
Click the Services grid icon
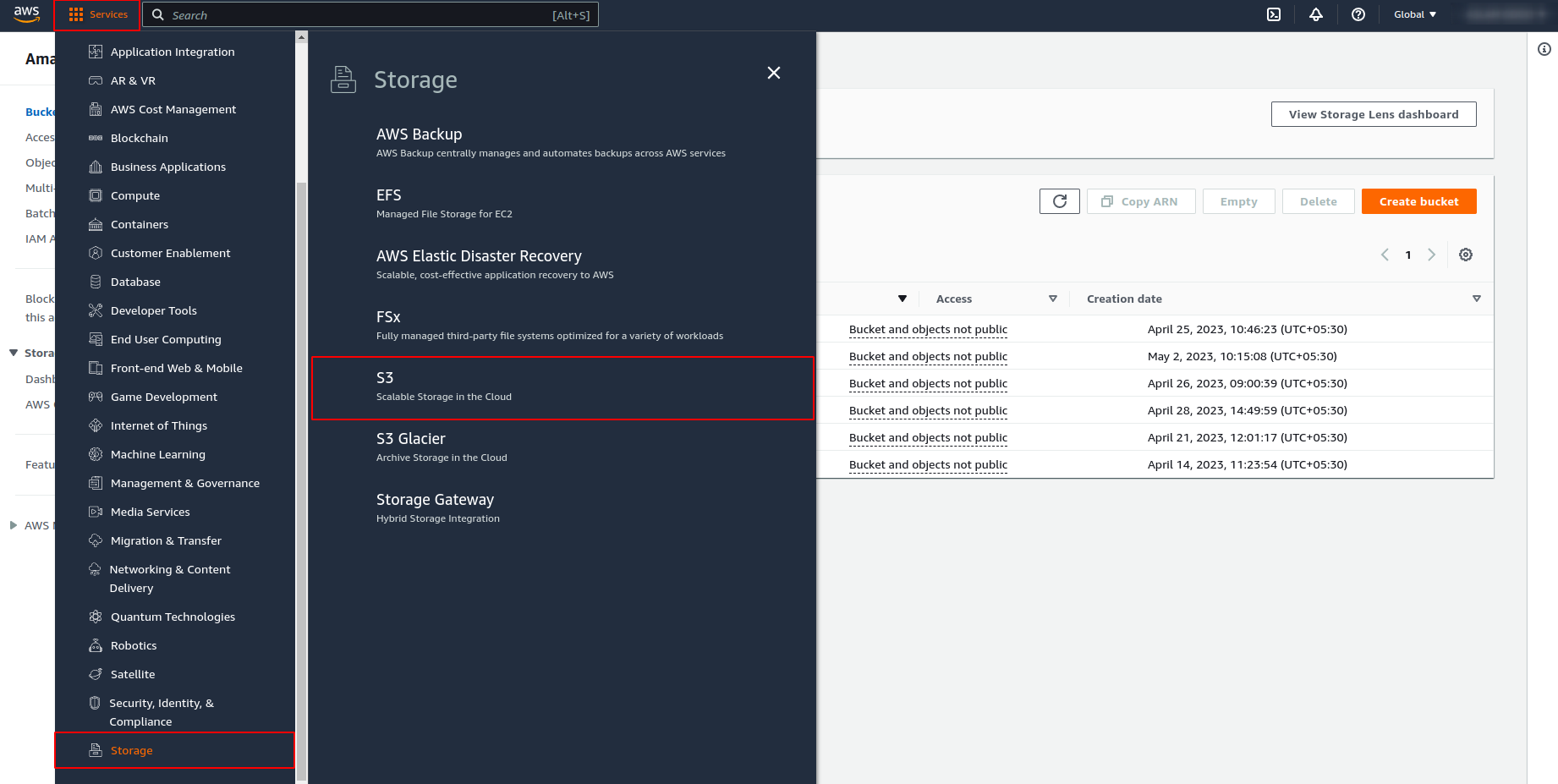click(x=76, y=15)
